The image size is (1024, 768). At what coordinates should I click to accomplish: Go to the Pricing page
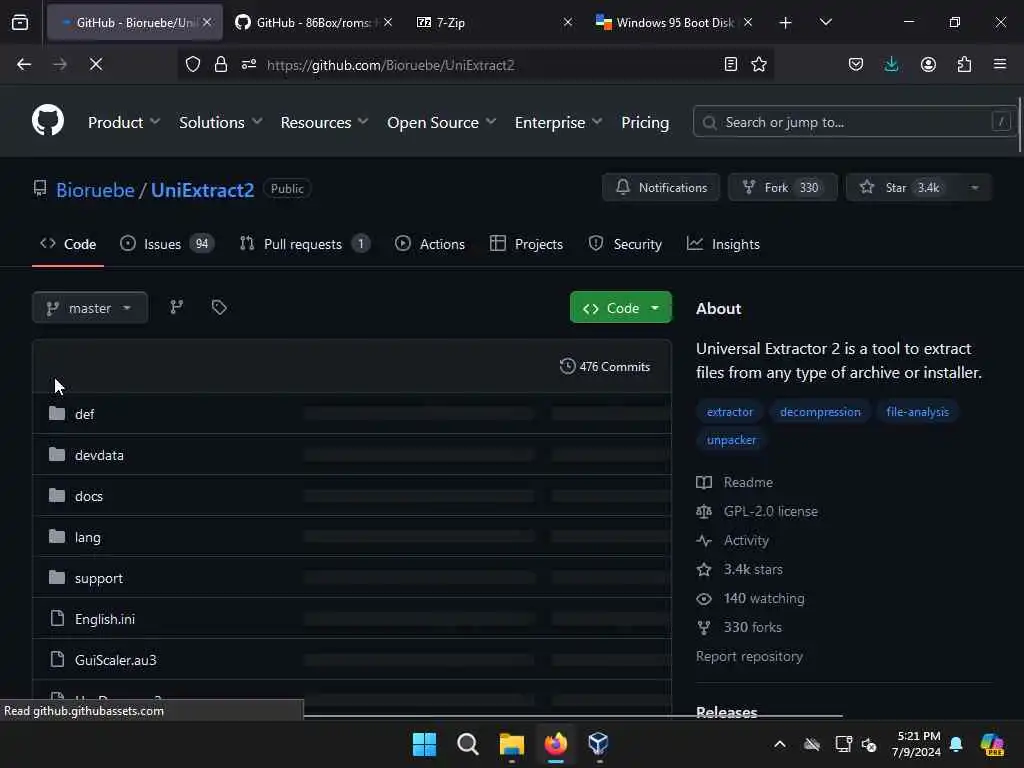point(645,122)
